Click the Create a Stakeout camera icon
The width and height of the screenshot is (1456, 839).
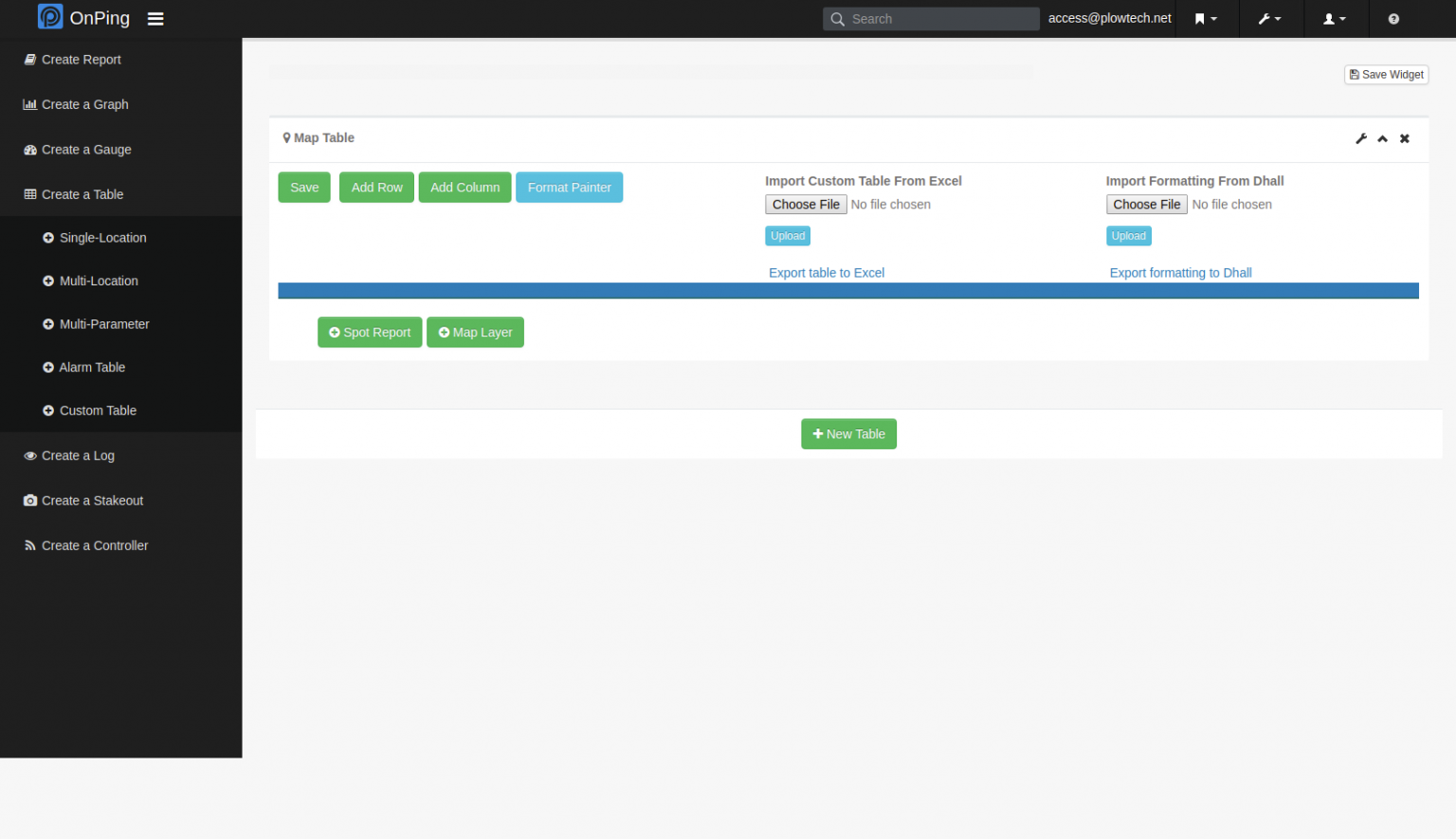coord(29,500)
